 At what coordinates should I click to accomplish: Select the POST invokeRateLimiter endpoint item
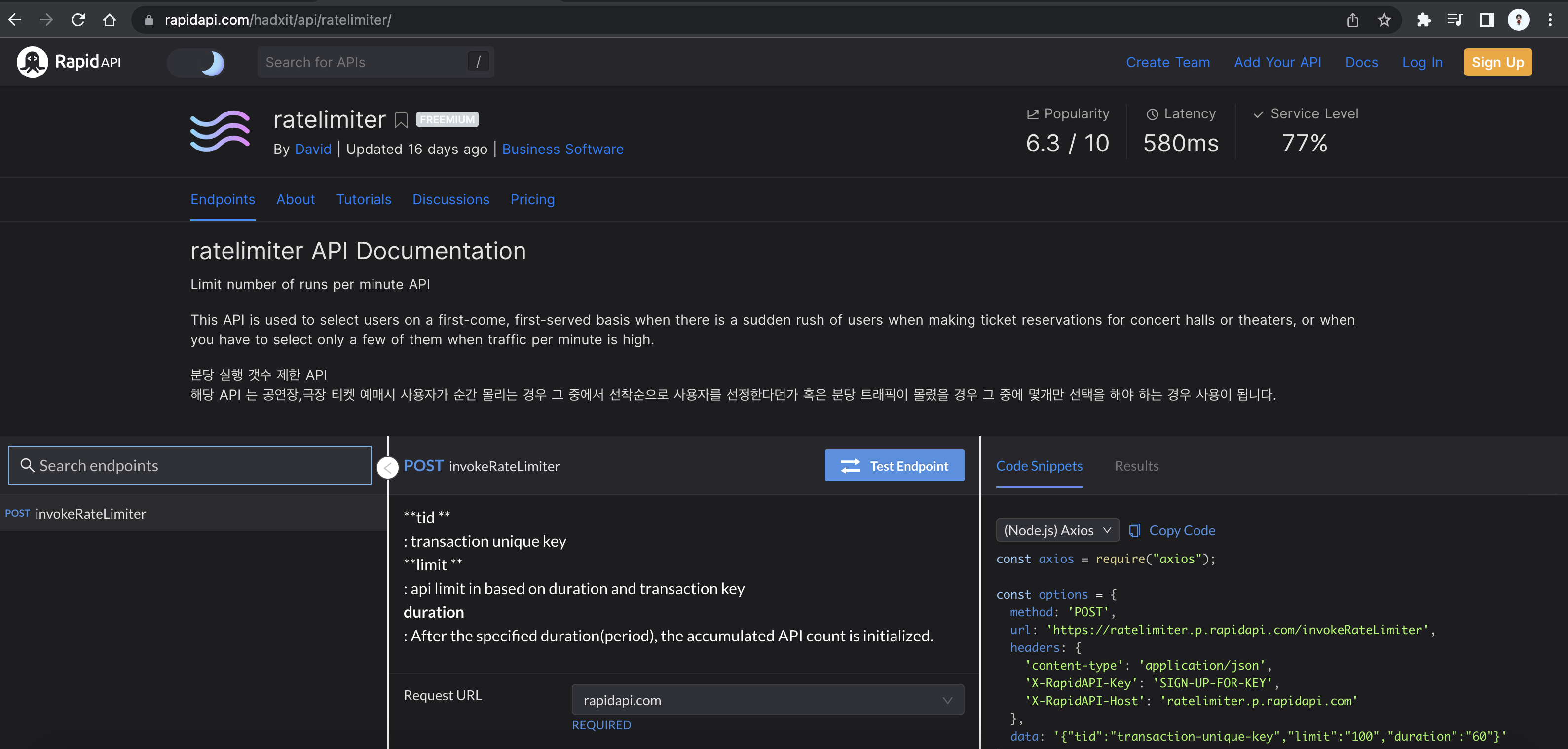[x=91, y=513]
